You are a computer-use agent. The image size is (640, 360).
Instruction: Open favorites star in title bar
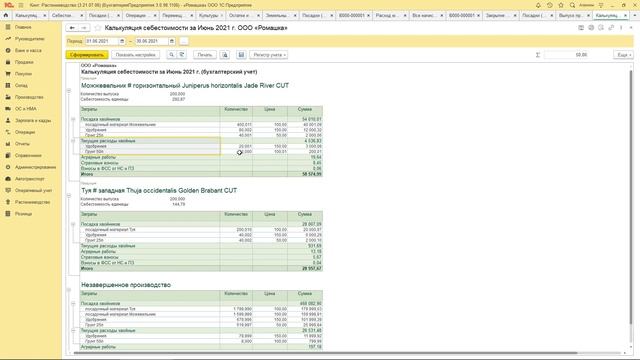561,5
